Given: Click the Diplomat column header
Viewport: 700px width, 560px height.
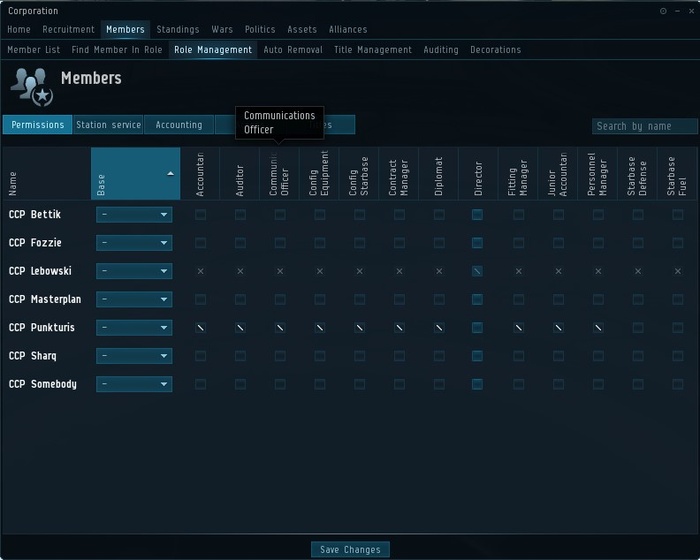Looking at the screenshot, I should coord(438,176).
